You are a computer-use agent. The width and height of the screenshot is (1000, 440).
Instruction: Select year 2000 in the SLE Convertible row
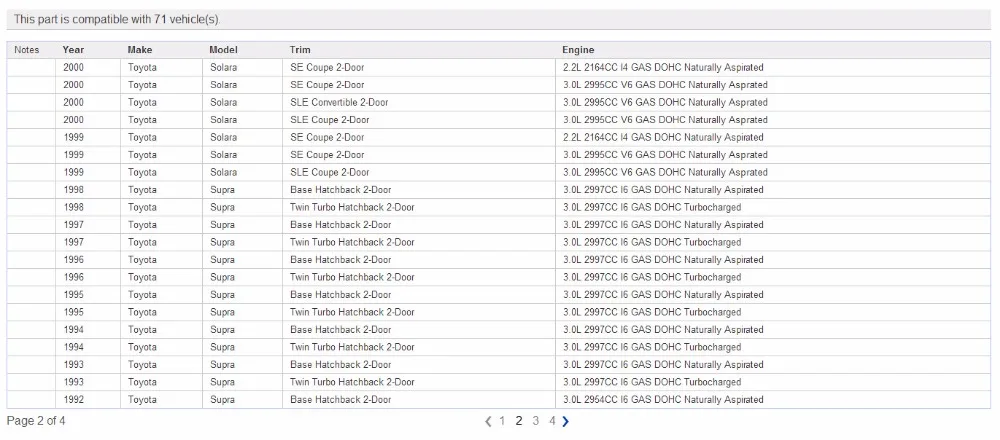tap(87, 103)
